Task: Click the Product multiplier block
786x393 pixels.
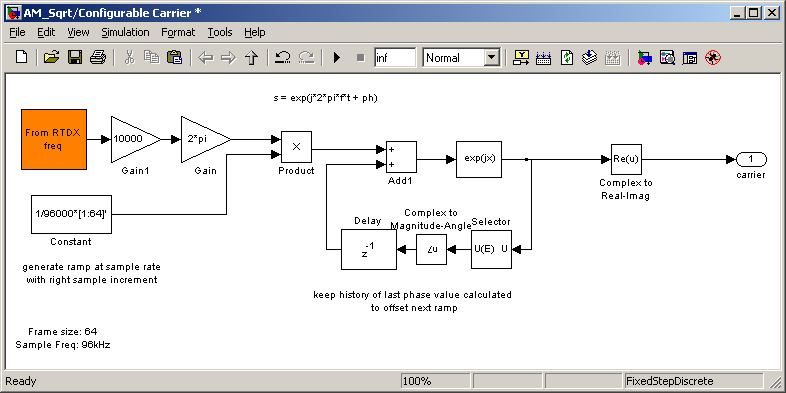Action: [296, 147]
